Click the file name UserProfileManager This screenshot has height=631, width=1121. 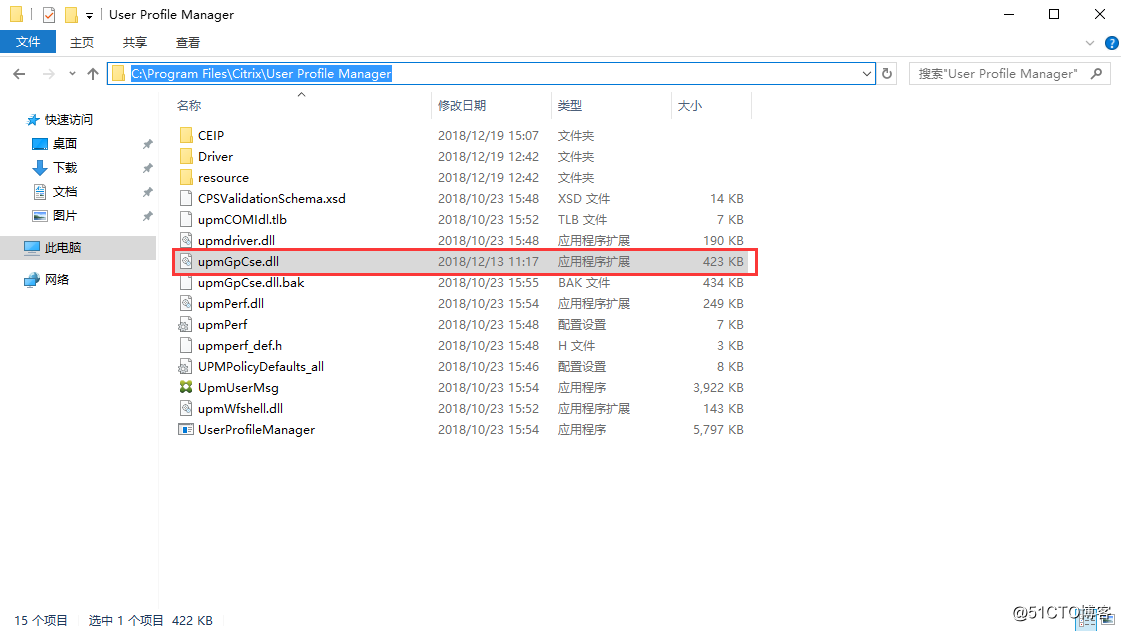pos(257,430)
